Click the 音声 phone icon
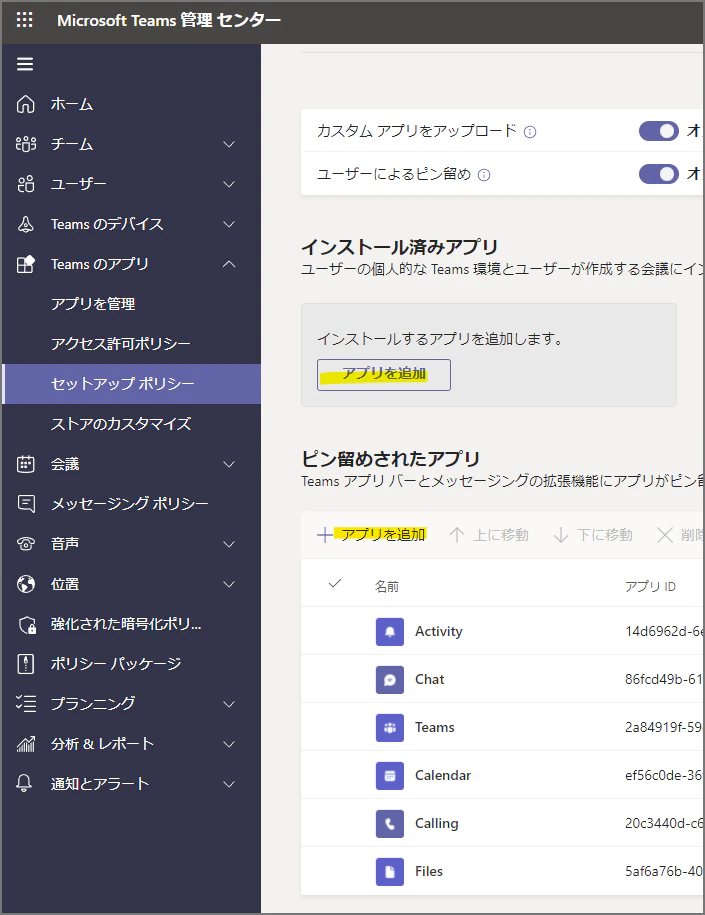 (x=25, y=544)
